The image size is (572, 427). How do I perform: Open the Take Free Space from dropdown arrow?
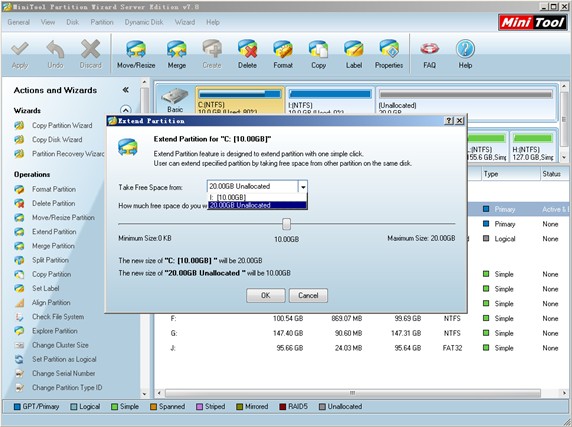point(303,187)
